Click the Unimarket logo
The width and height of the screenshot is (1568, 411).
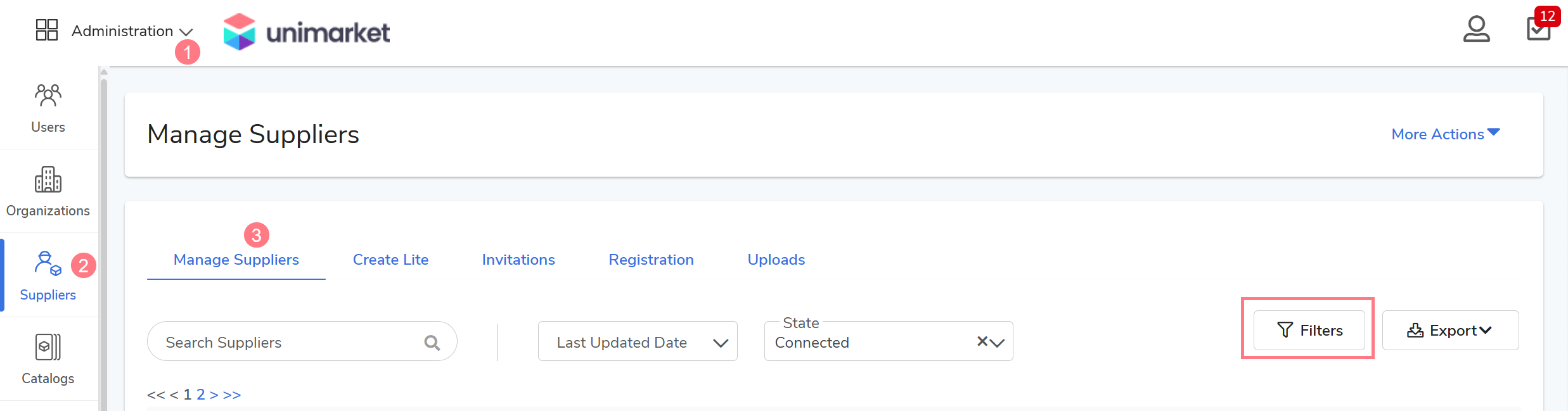[307, 32]
